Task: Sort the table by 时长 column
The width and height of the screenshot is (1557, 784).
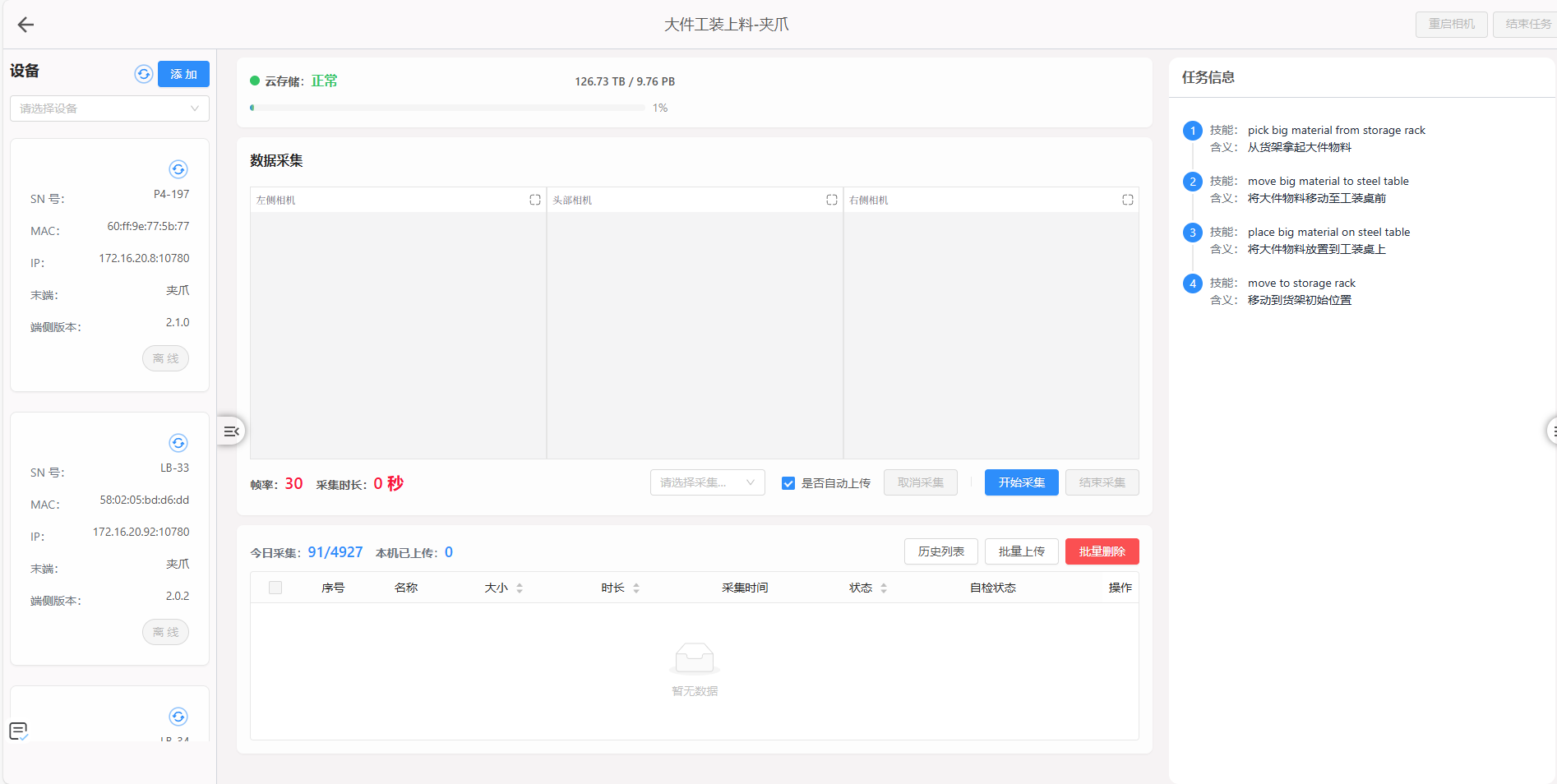Action: tap(636, 588)
